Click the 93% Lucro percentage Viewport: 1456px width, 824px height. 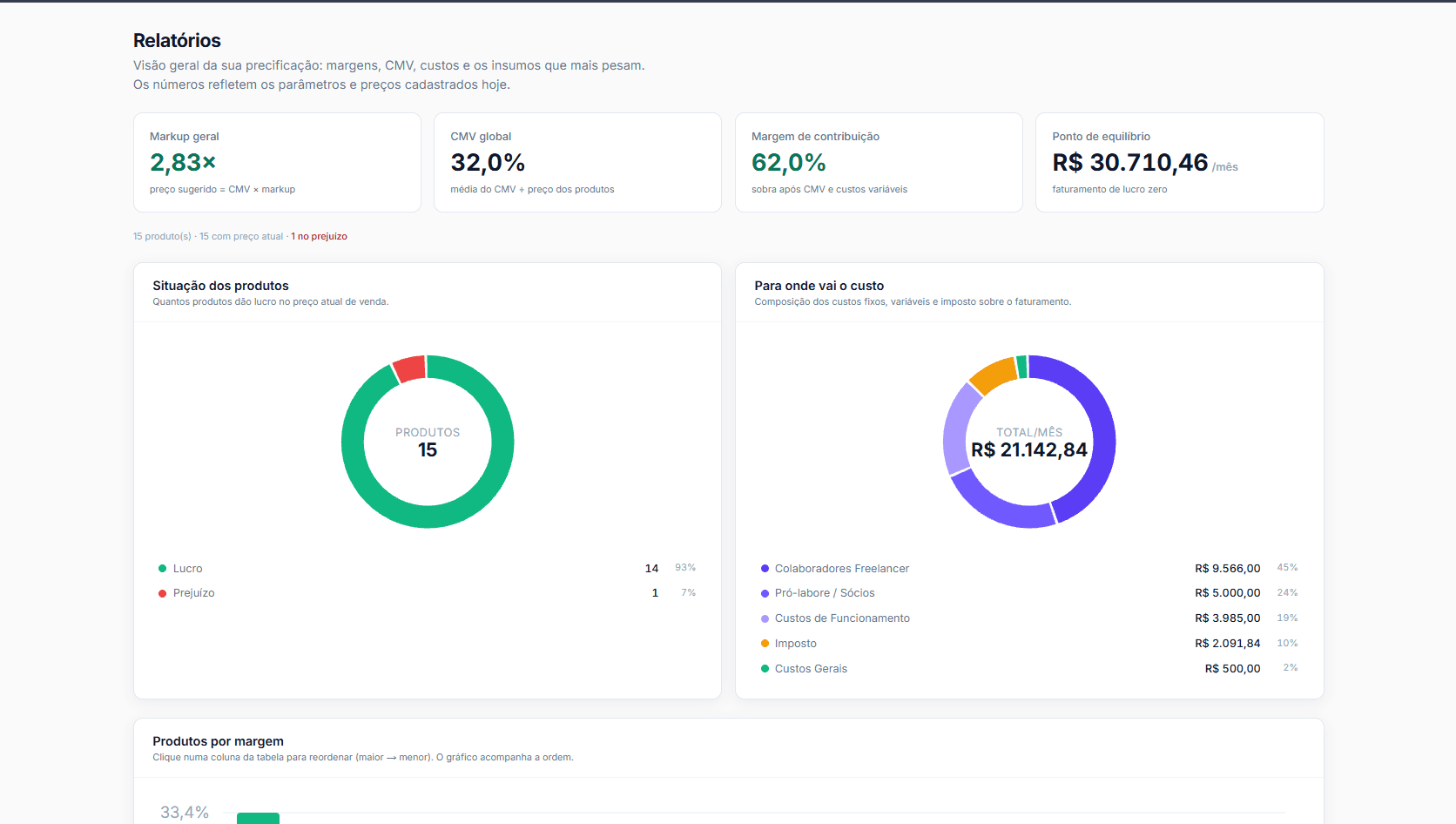tap(685, 568)
